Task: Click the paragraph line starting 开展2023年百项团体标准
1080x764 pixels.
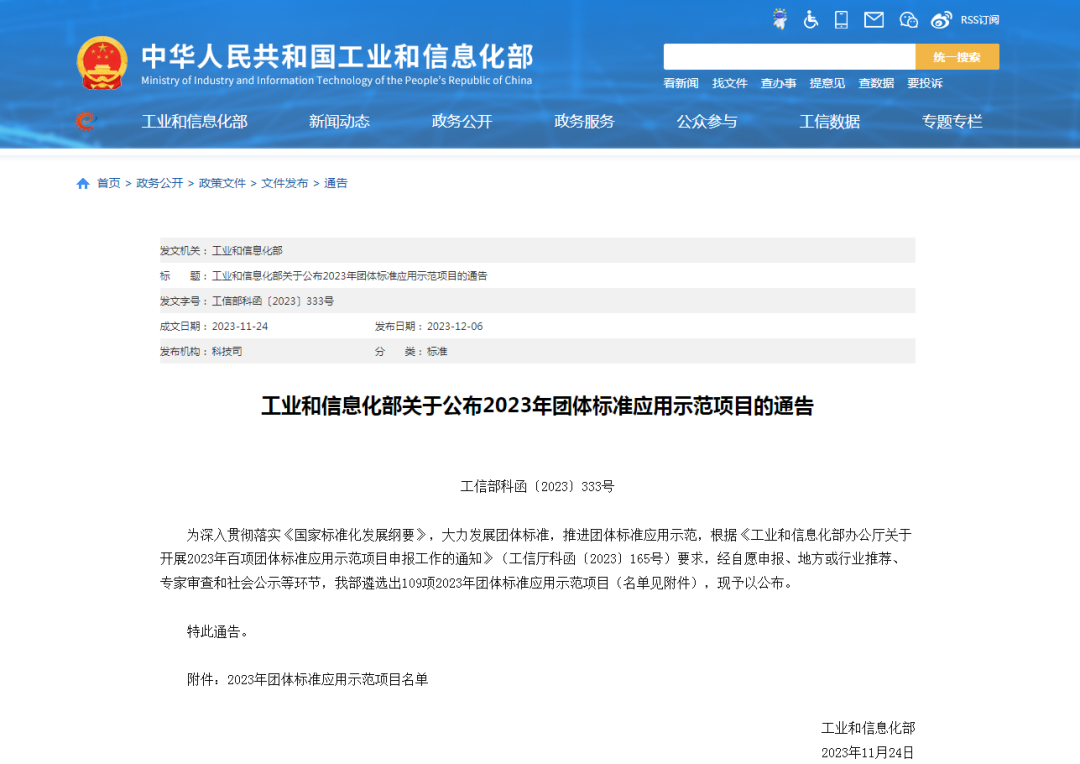Action: click(532, 559)
